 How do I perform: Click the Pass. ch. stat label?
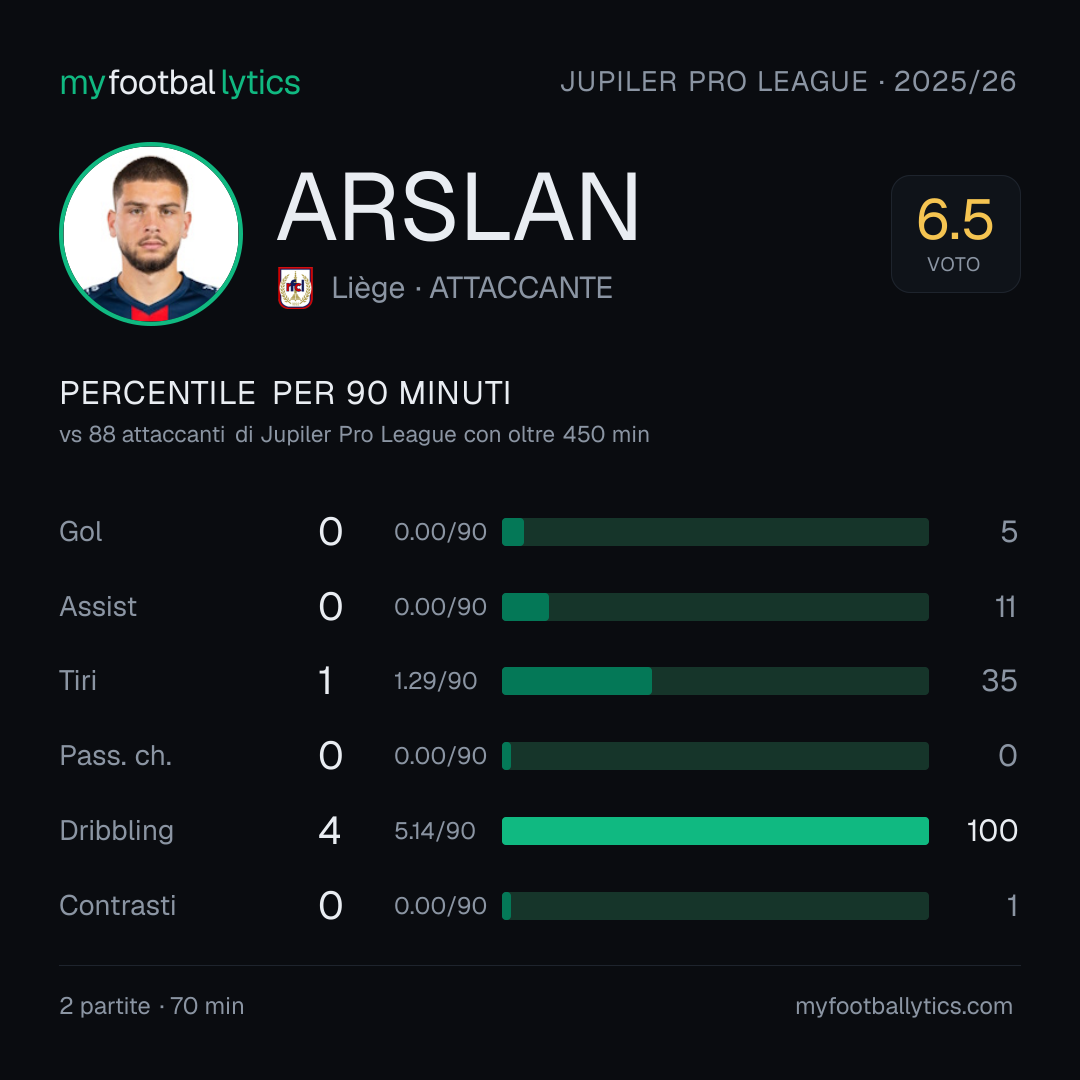(116, 756)
